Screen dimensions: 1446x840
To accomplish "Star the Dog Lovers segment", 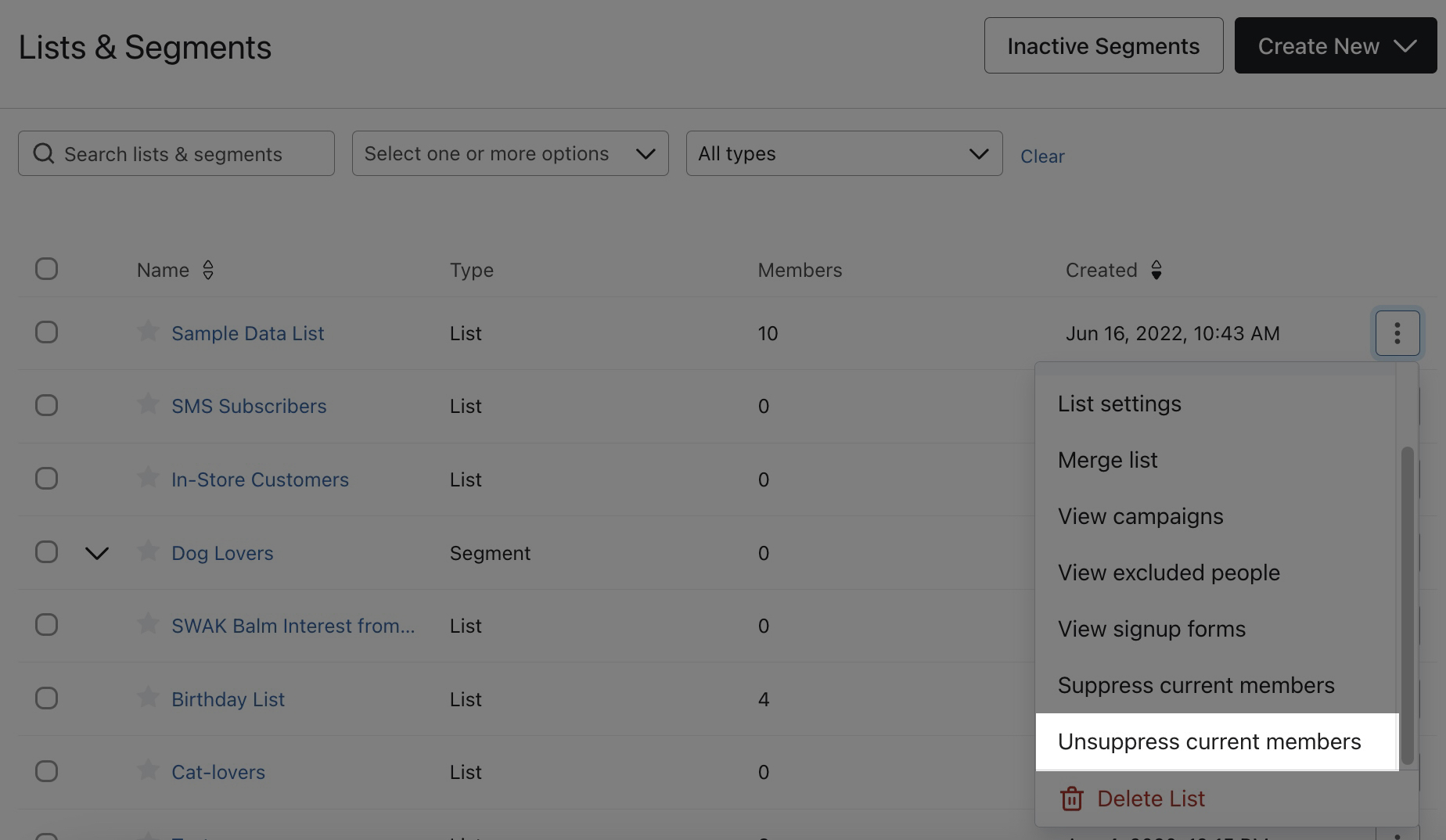I will pos(147,551).
